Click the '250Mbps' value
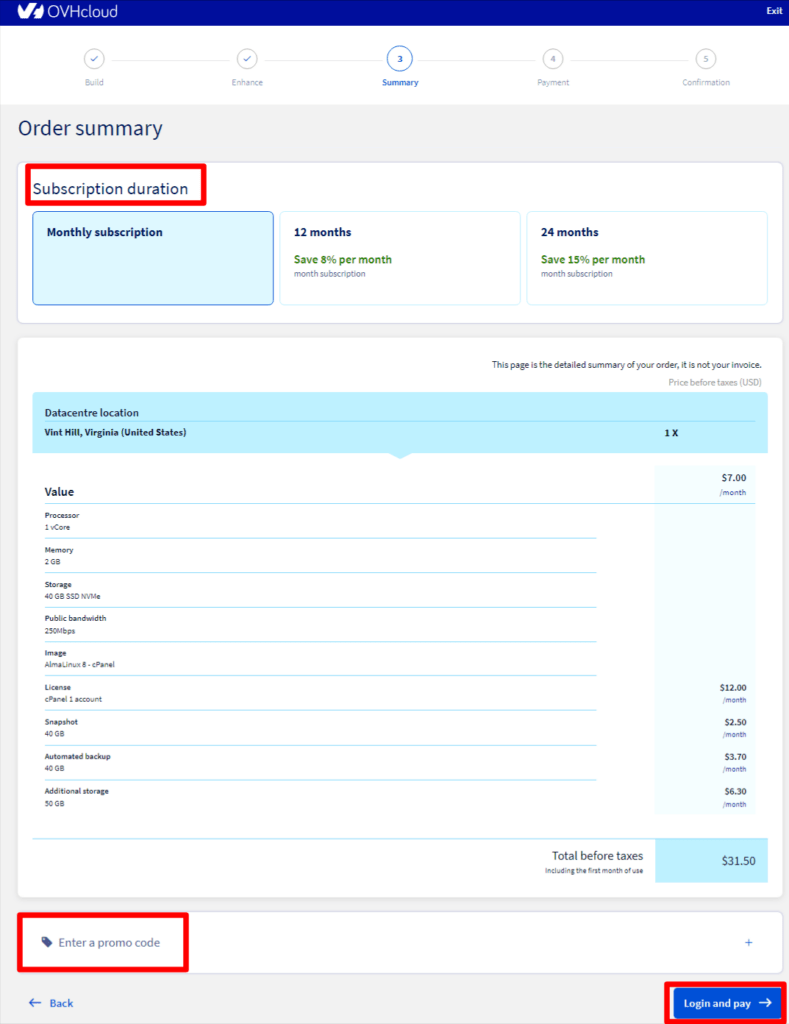Image resolution: width=789 pixels, height=1024 pixels. 59,631
